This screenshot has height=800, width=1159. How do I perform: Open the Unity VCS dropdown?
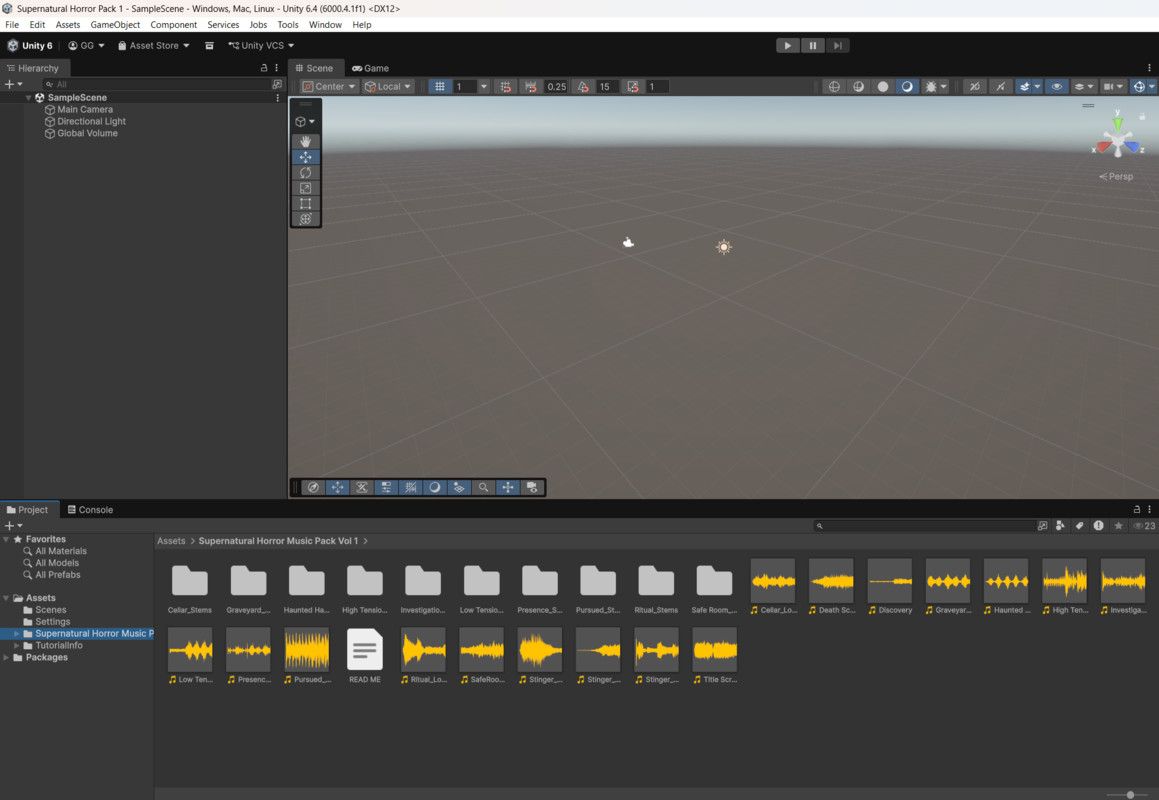tap(261, 45)
